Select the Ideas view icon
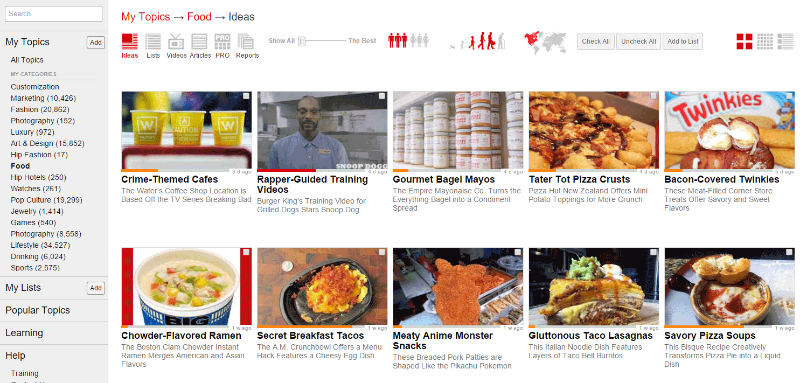 pos(130,46)
